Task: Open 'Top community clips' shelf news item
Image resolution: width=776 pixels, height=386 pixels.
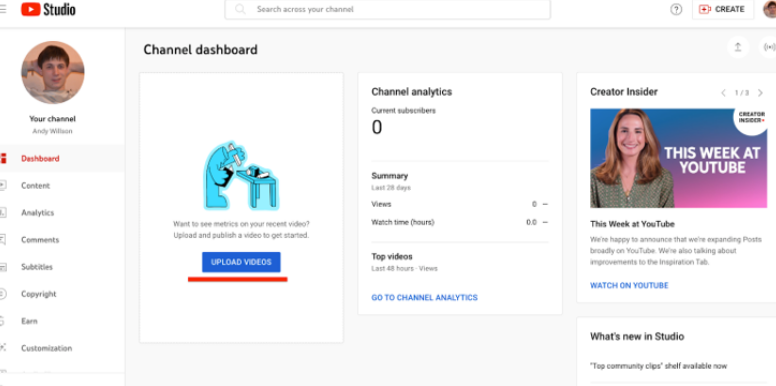Action: 658,366
